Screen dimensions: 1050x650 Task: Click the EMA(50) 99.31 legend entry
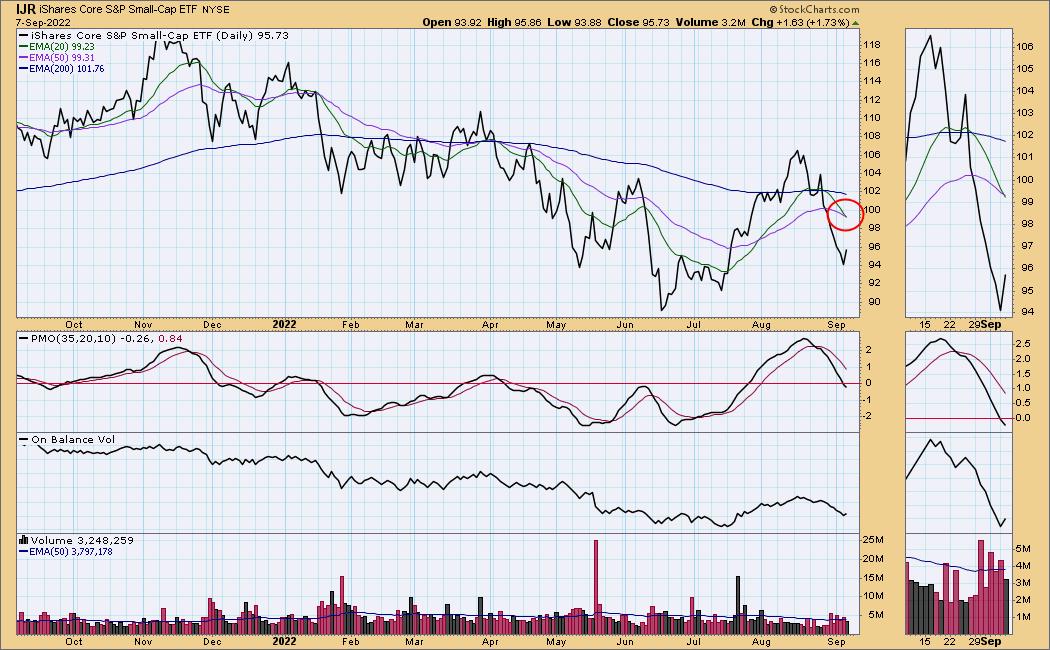62,58
